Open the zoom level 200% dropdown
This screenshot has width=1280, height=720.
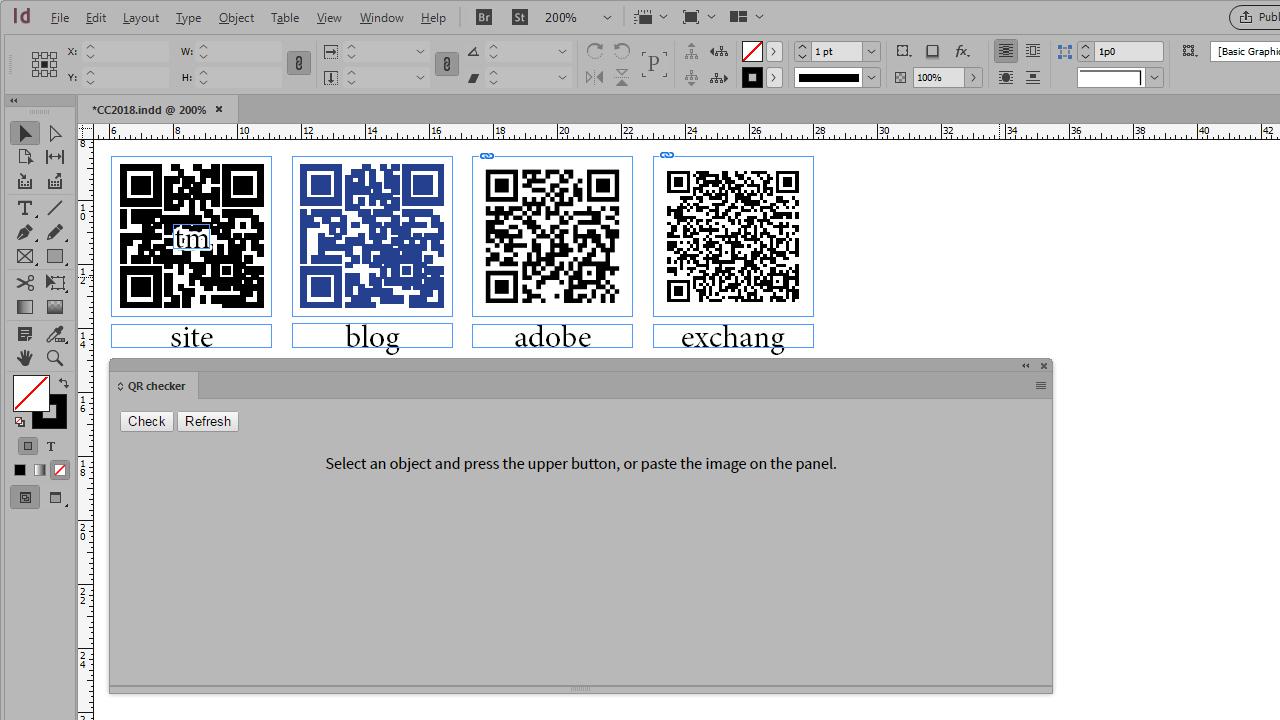click(607, 17)
